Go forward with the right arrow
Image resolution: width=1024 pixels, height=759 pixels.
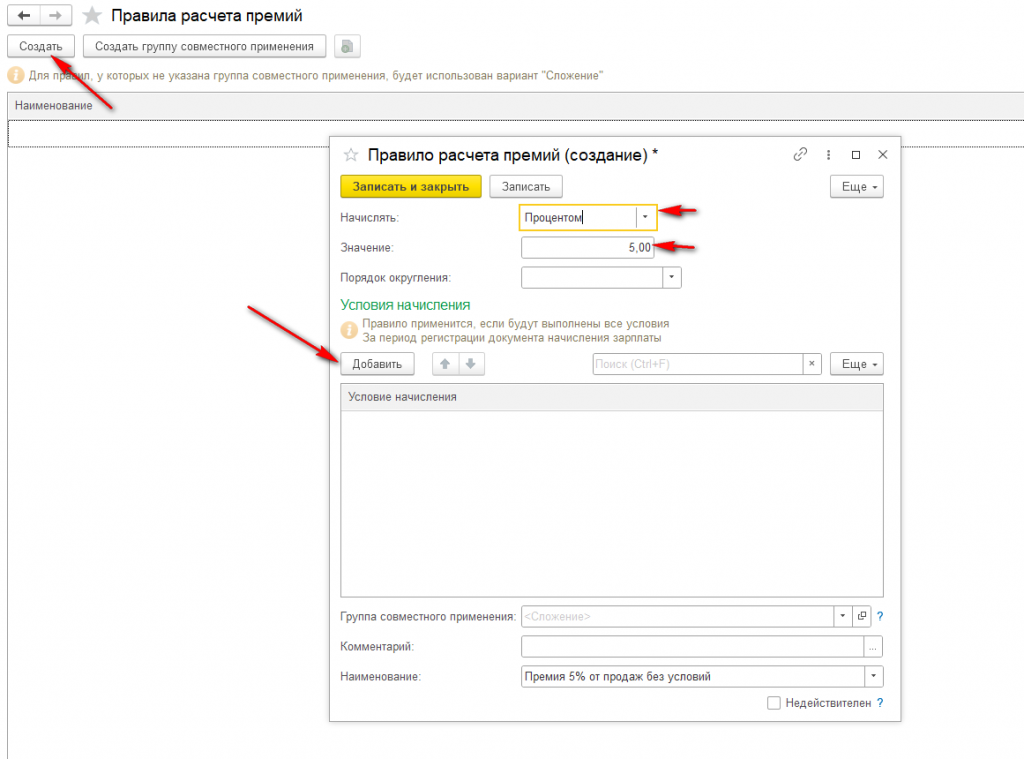[56, 15]
